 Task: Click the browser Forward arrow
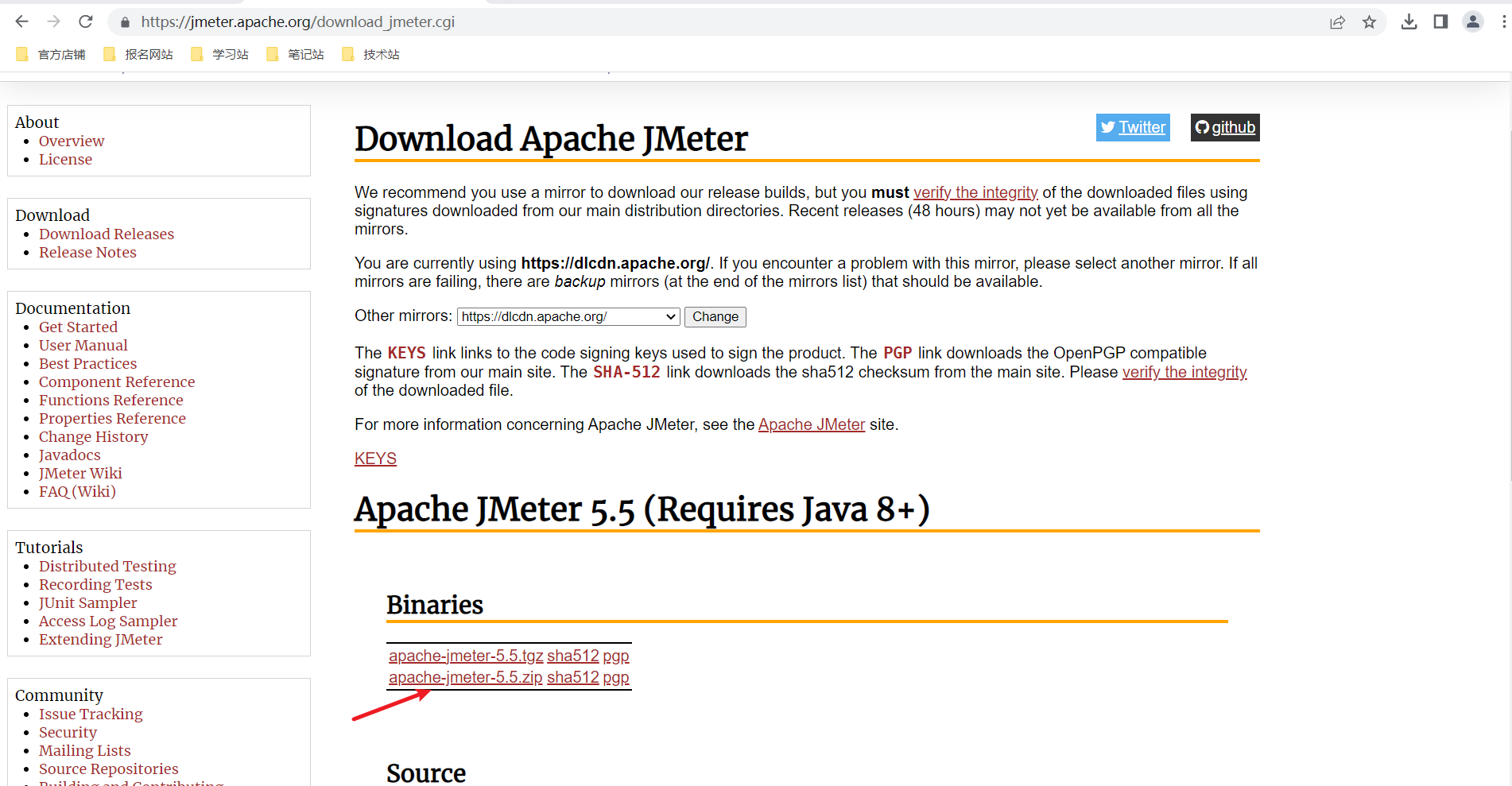point(53,21)
